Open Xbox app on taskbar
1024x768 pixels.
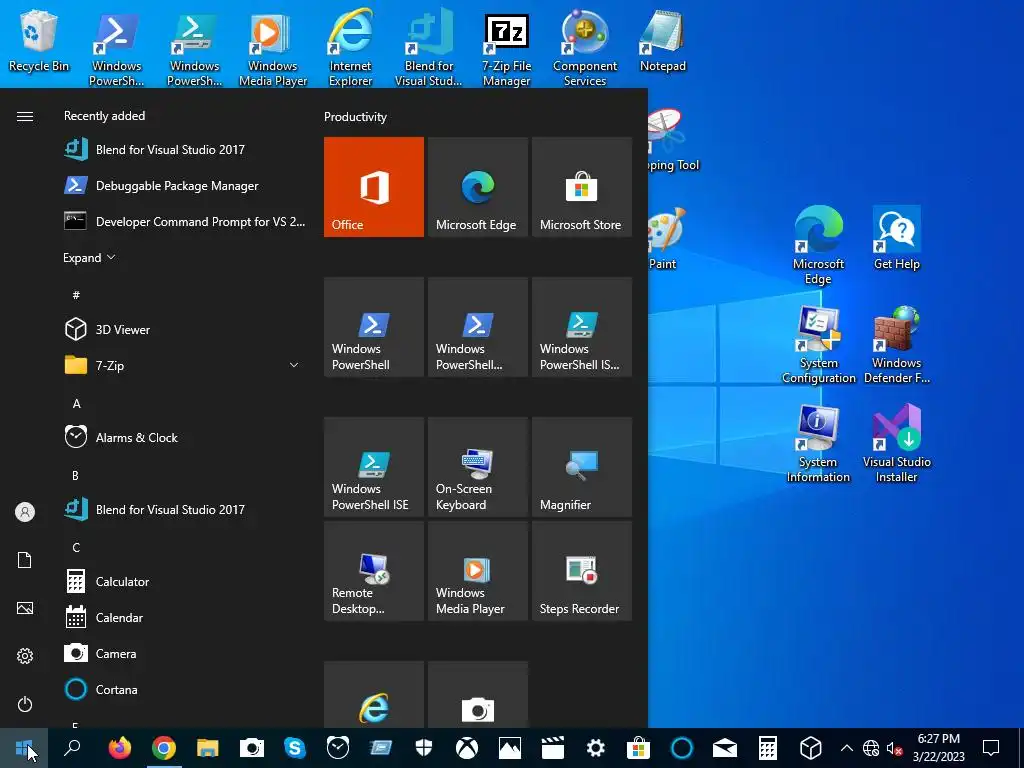467,748
